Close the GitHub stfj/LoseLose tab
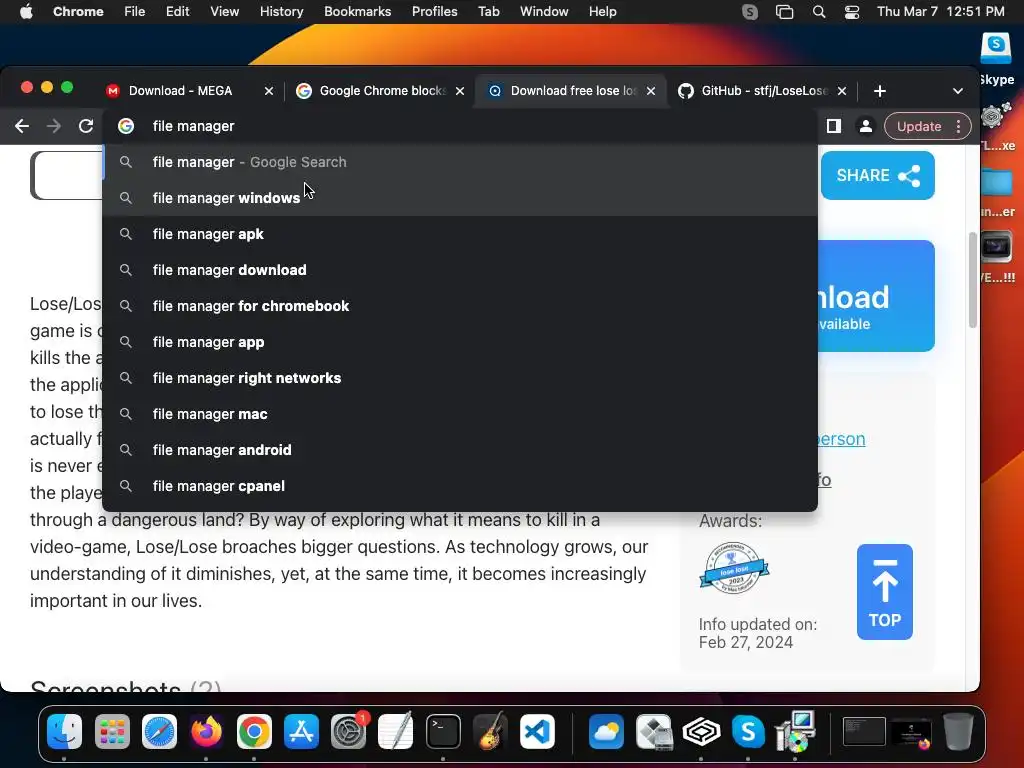Screen dimensions: 1024x768 tap(842, 91)
